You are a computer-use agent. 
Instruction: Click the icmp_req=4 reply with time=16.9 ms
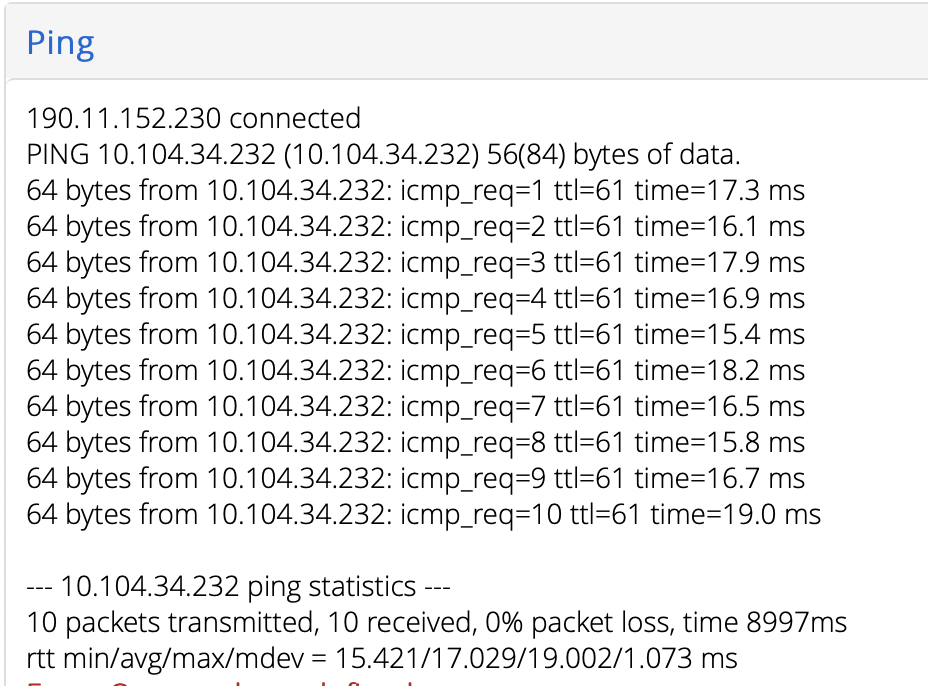[415, 298]
